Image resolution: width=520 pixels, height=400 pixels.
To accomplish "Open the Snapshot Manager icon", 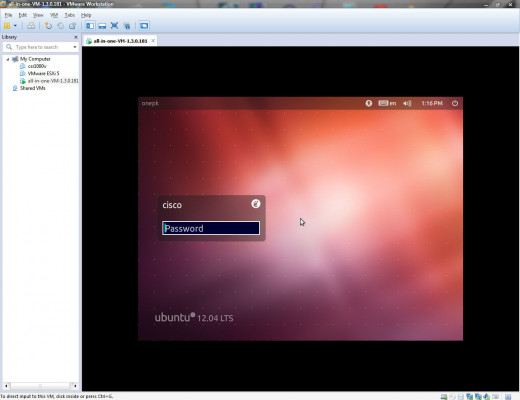I will coord(72,26).
